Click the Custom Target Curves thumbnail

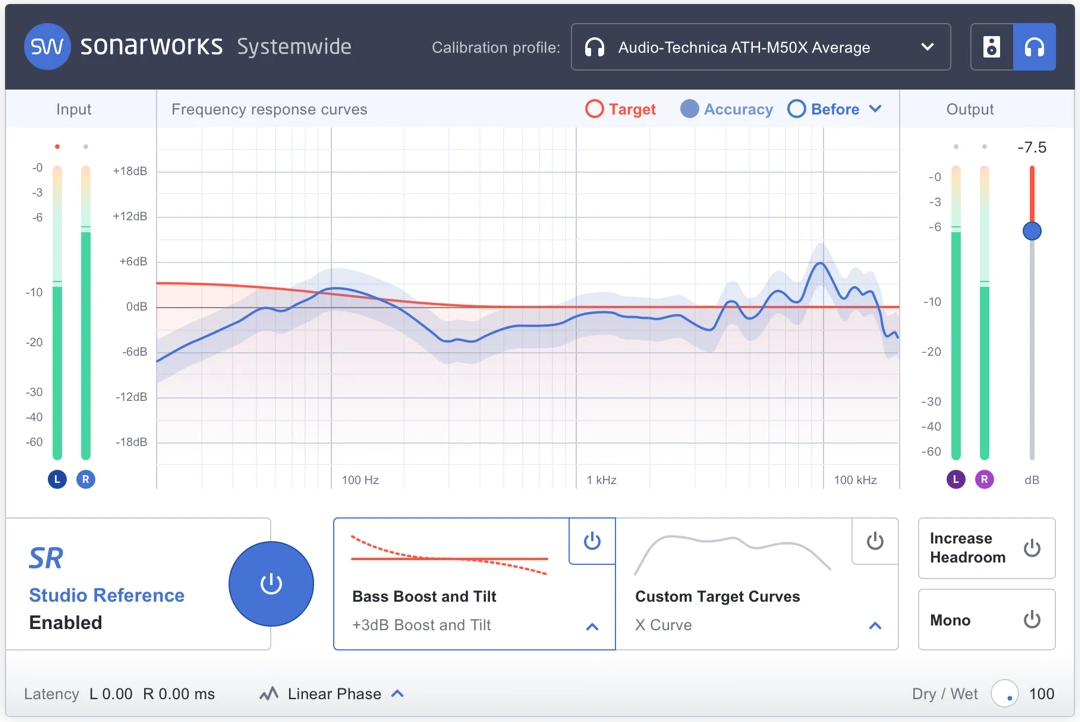[732, 555]
